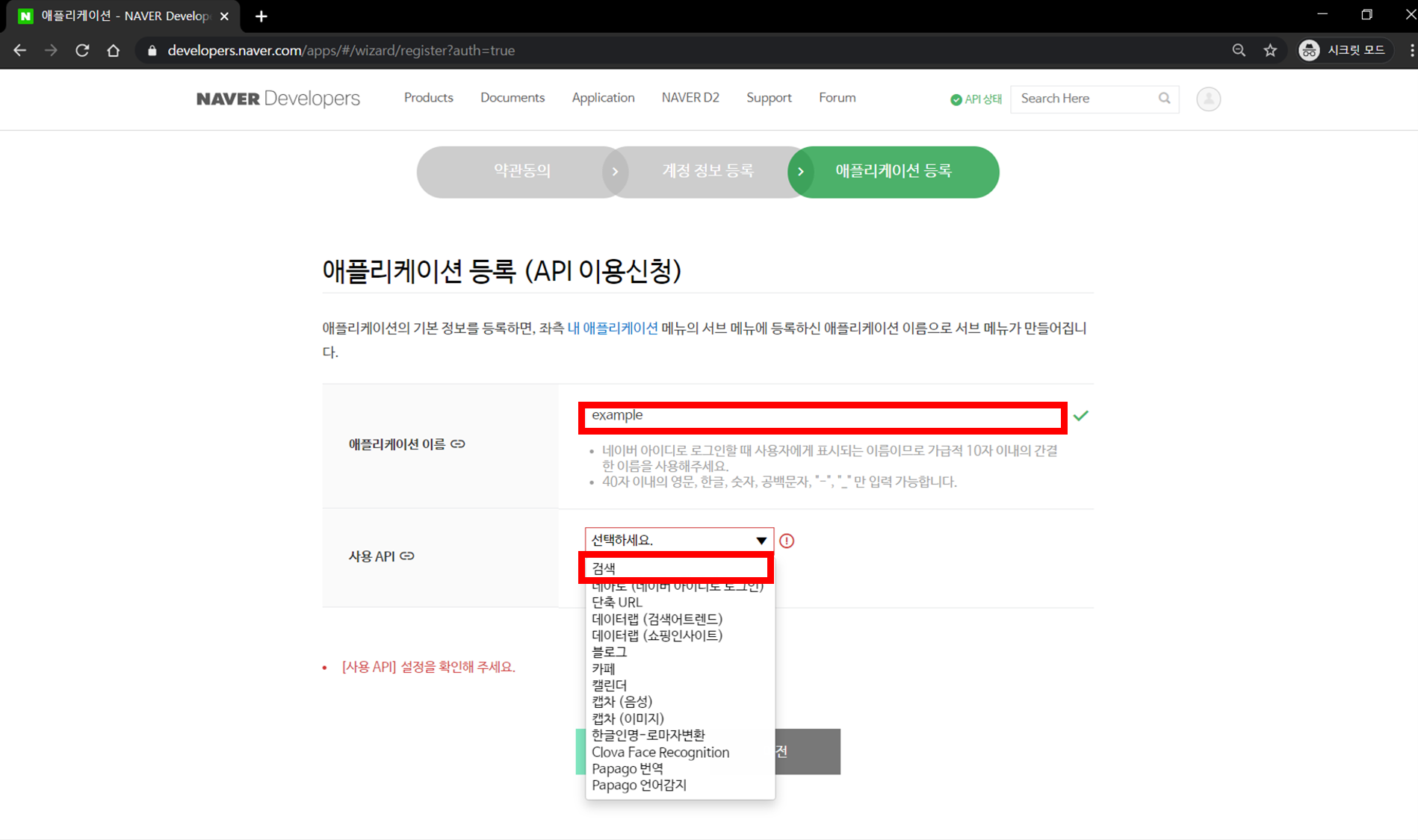
Task: Click the 내 애플리케이션 link
Action: (x=613, y=328)
